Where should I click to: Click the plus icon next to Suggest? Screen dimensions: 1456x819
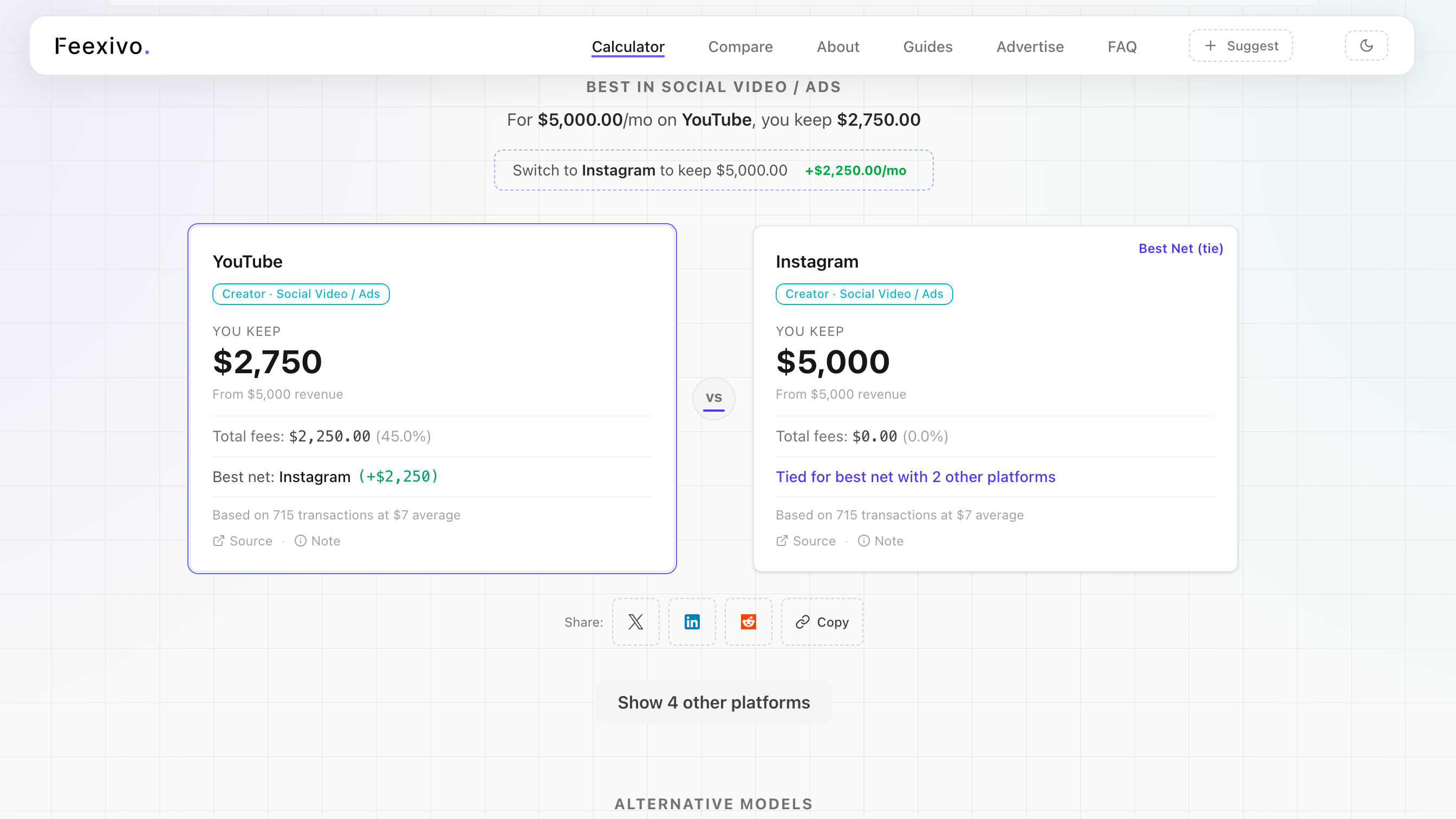(1211, 45)
